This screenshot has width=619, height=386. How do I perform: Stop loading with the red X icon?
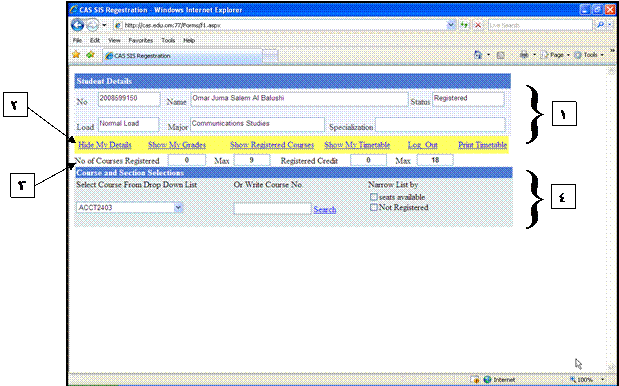point(478,25)
